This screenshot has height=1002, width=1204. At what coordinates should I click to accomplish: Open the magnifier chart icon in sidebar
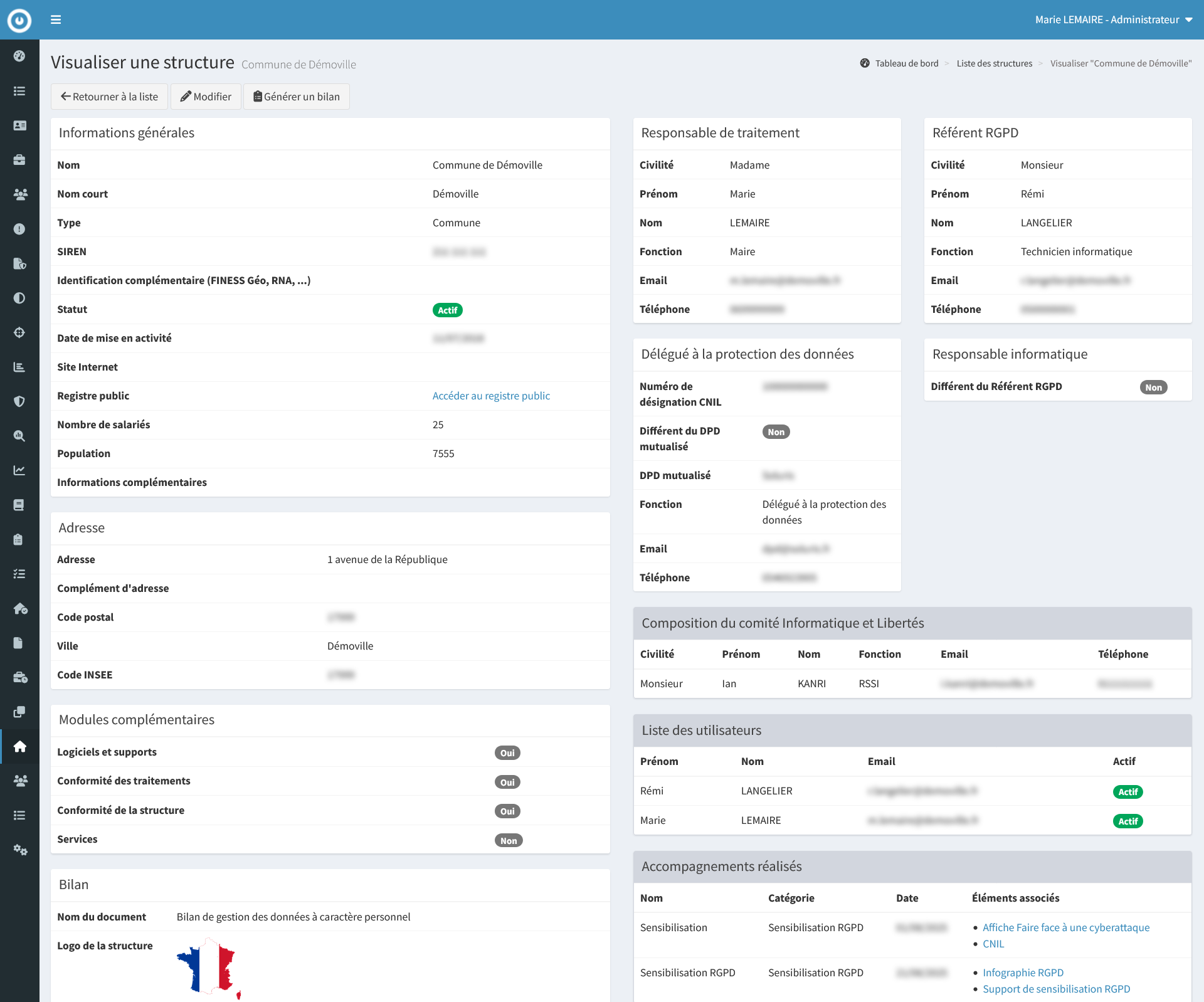pyautogui.click(x=19, y=436)
